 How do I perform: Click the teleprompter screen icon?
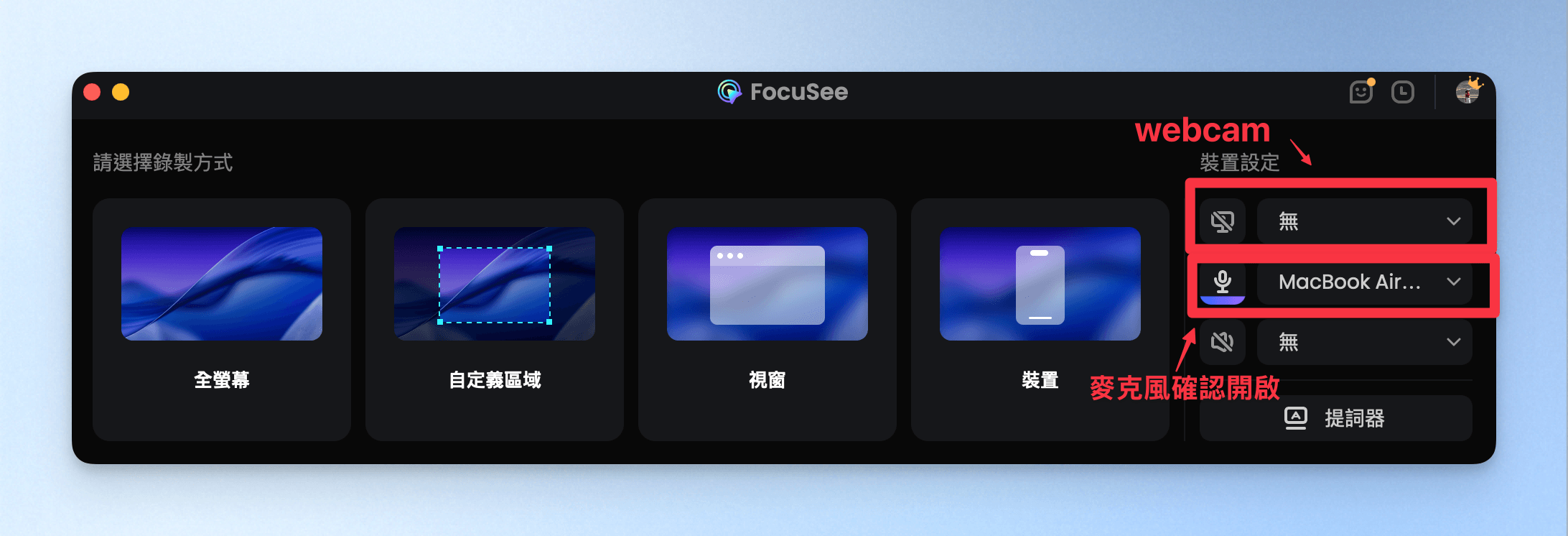pos(1295,418)
